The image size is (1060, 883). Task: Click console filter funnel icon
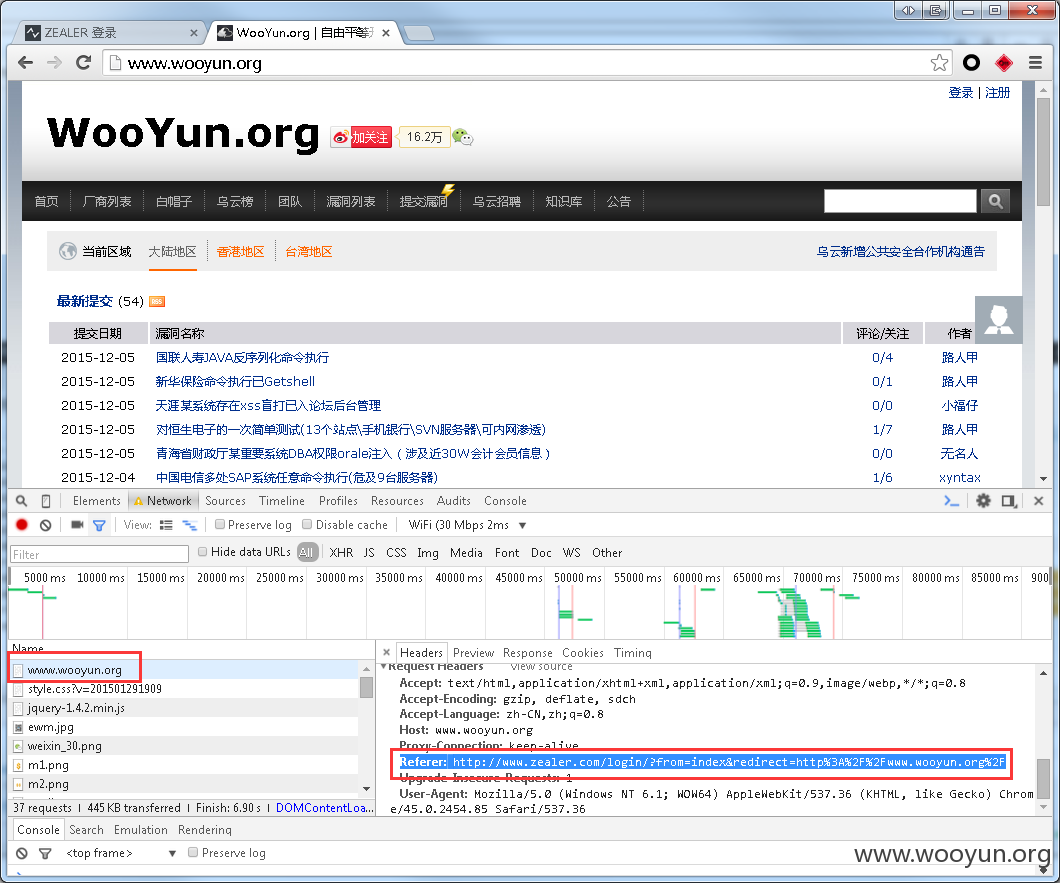(45, 853)
